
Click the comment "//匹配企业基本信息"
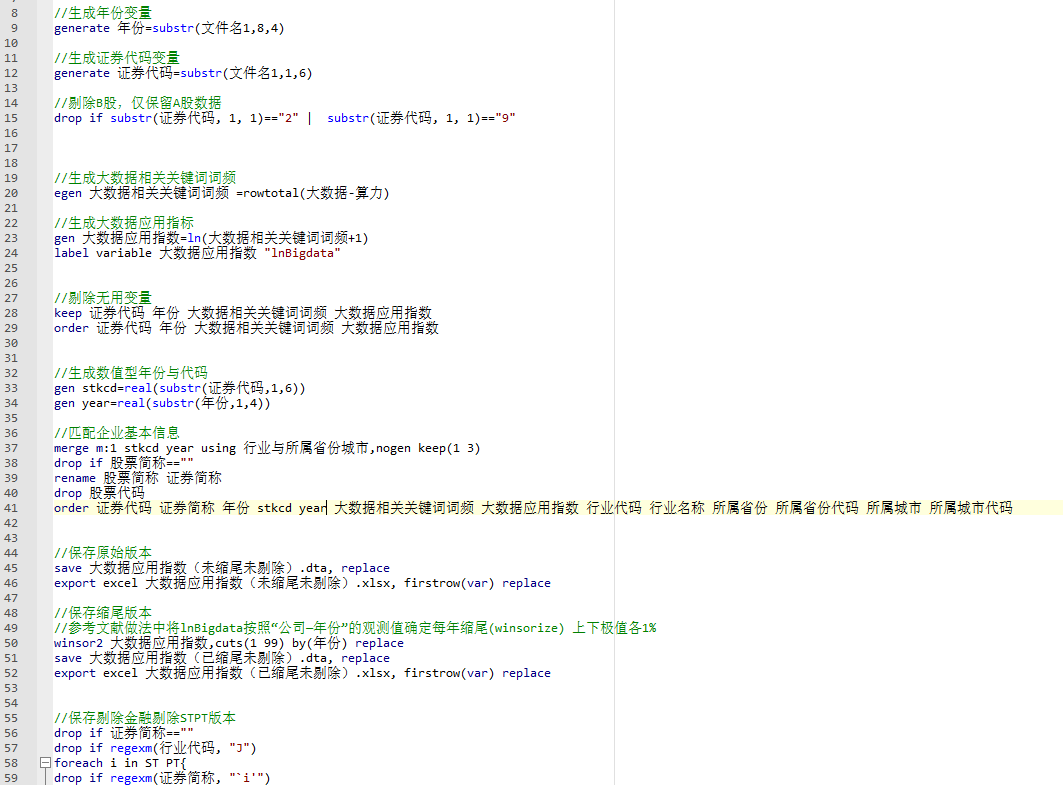point(117,433)
